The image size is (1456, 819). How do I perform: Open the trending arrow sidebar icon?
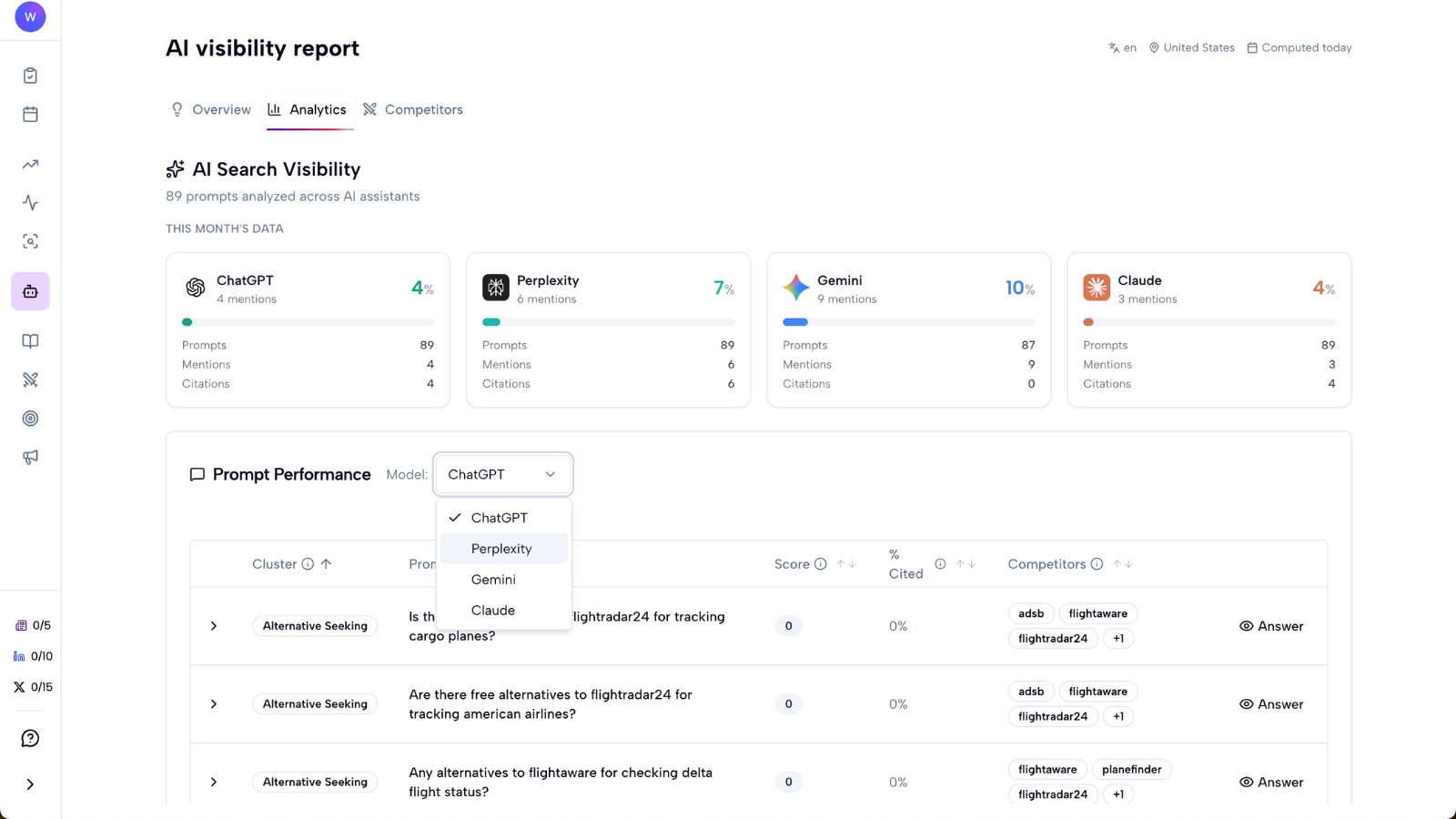tap(30, 165)
